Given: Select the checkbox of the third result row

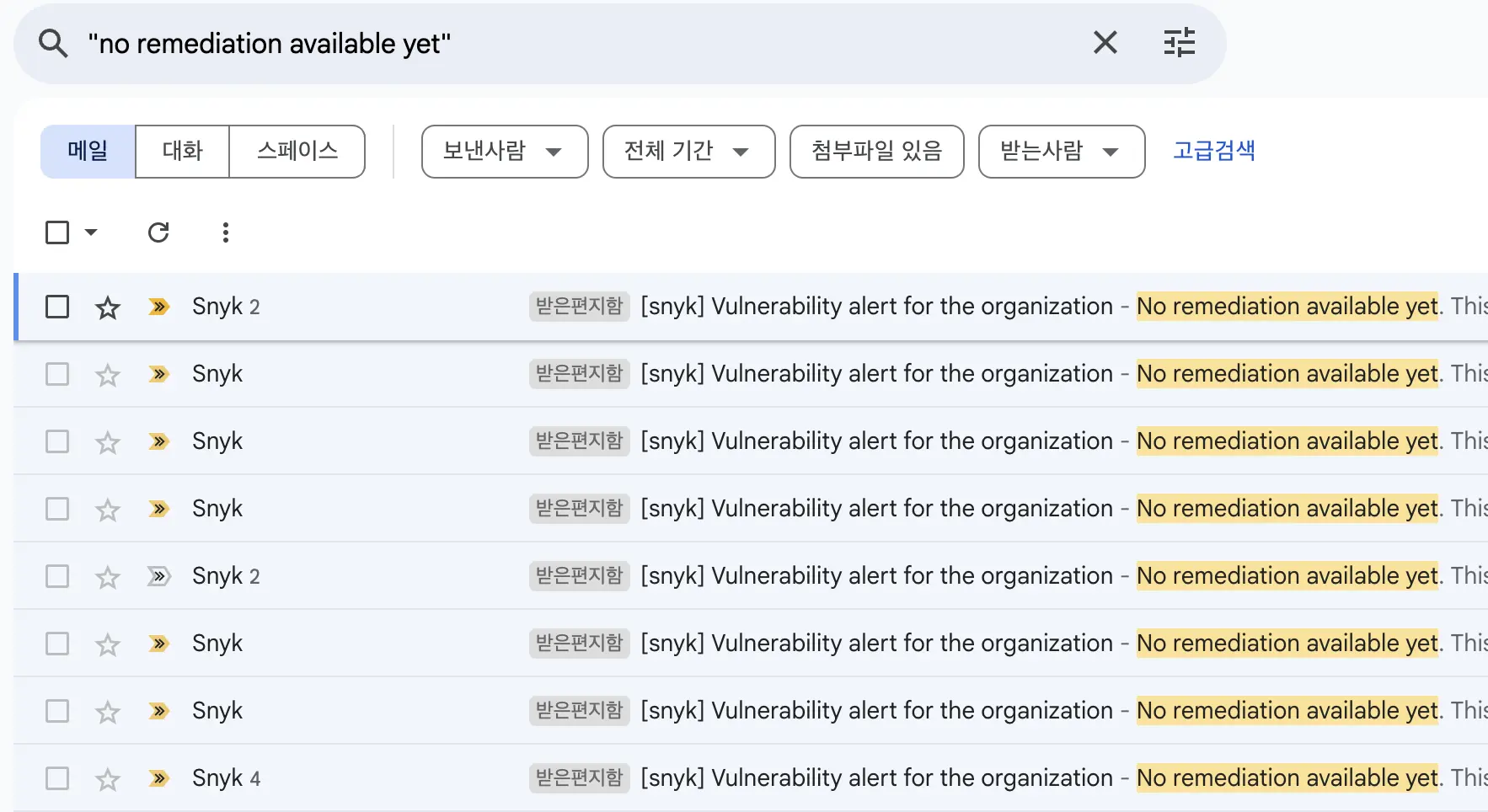Looking at the screenshot, I should [x=57, y=441].
